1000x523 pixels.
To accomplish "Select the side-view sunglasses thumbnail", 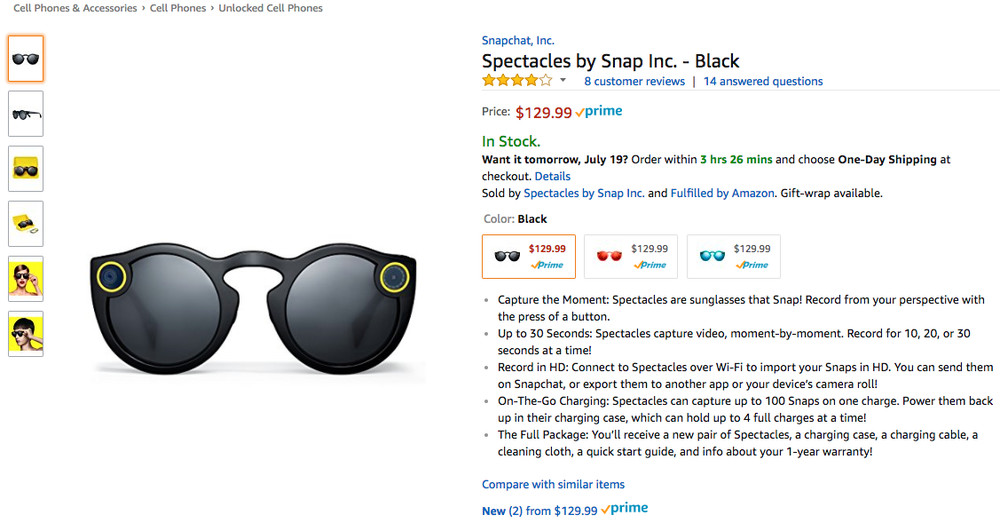I will click(x=25, y=114).
